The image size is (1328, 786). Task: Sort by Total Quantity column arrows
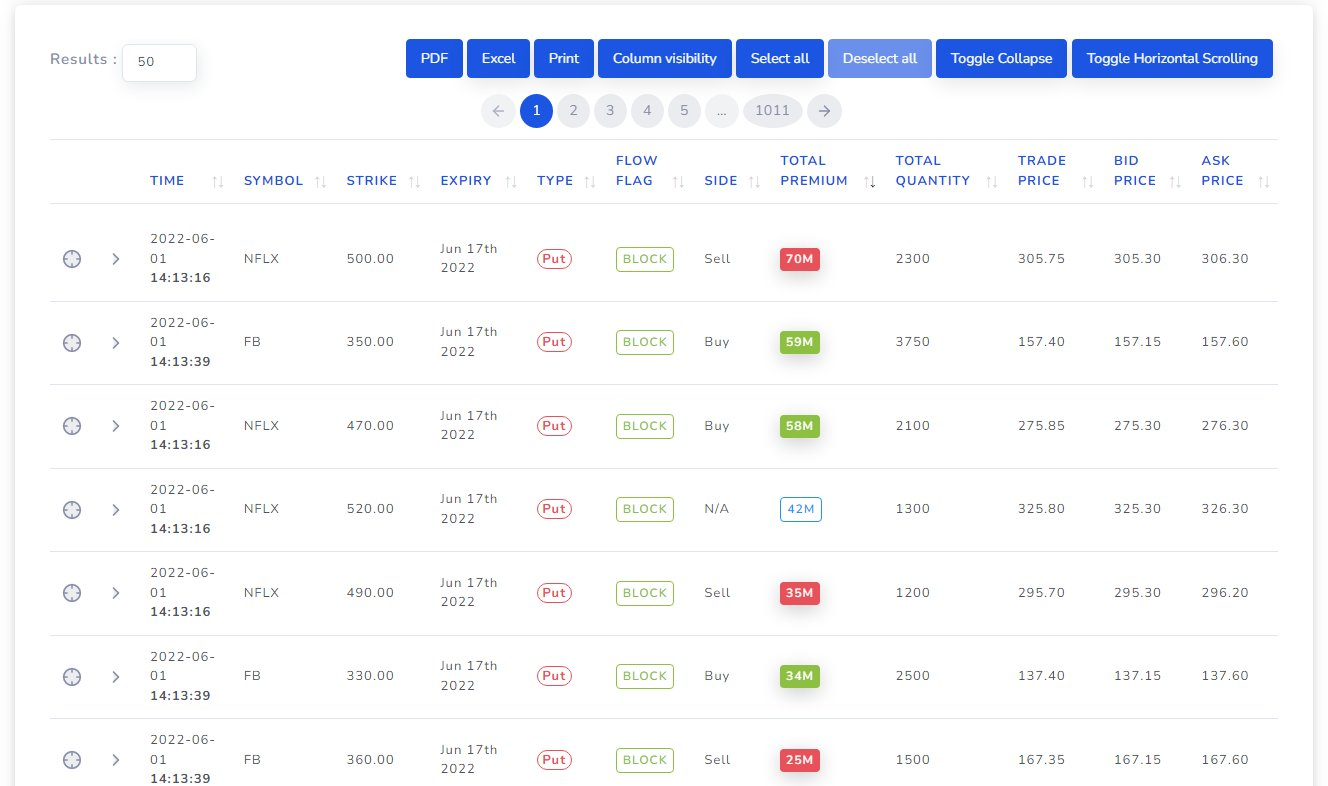992,182
